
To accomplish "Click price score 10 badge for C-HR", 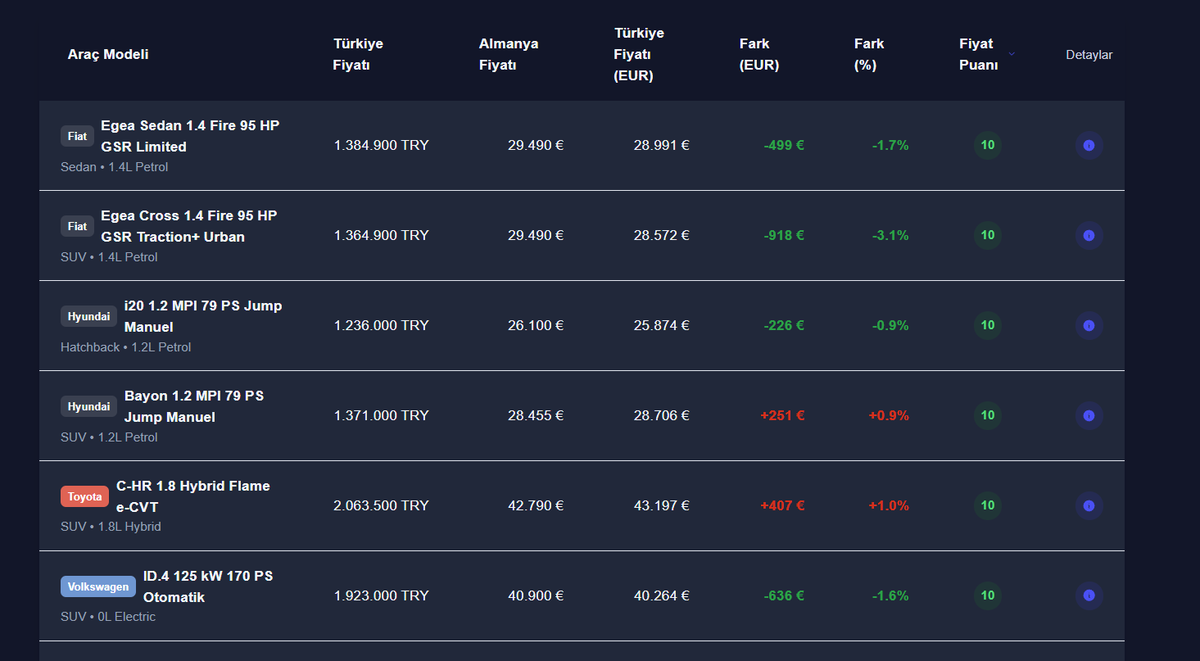I will (x=987, y=506).
